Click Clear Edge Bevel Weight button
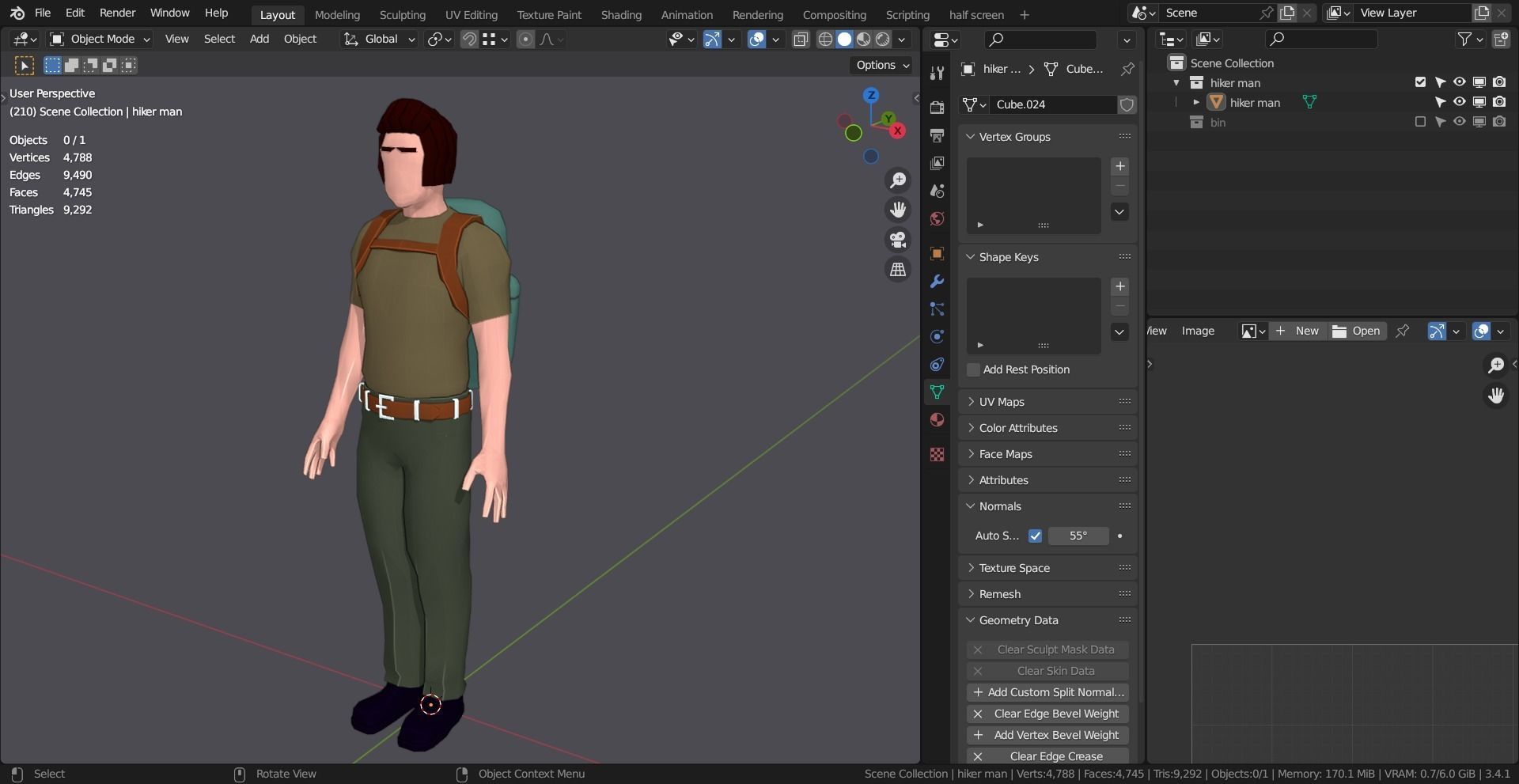The height and width of the screenshot is (784, 1519). [x=1047, y=714]
